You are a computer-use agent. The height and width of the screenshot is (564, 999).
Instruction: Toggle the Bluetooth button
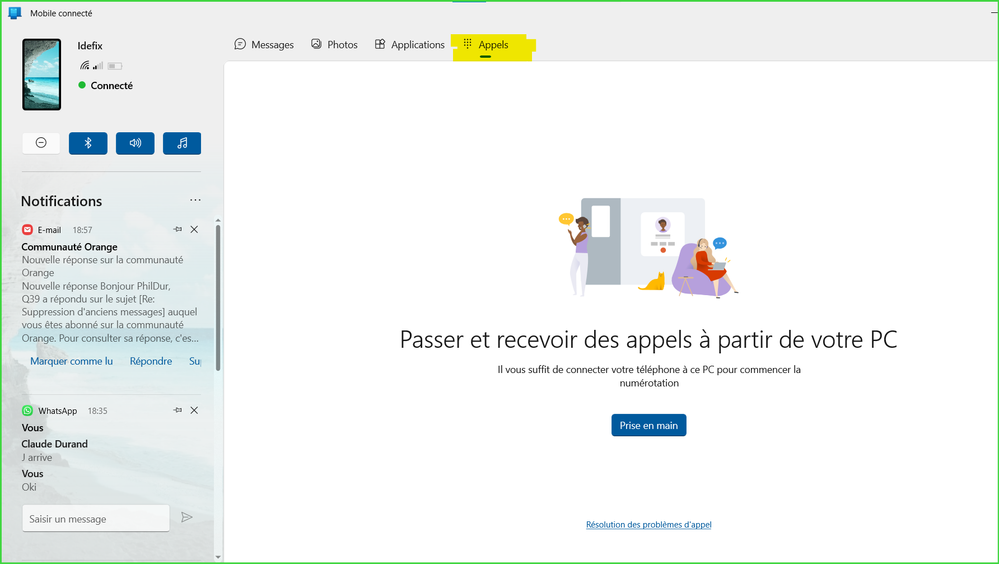88,143
